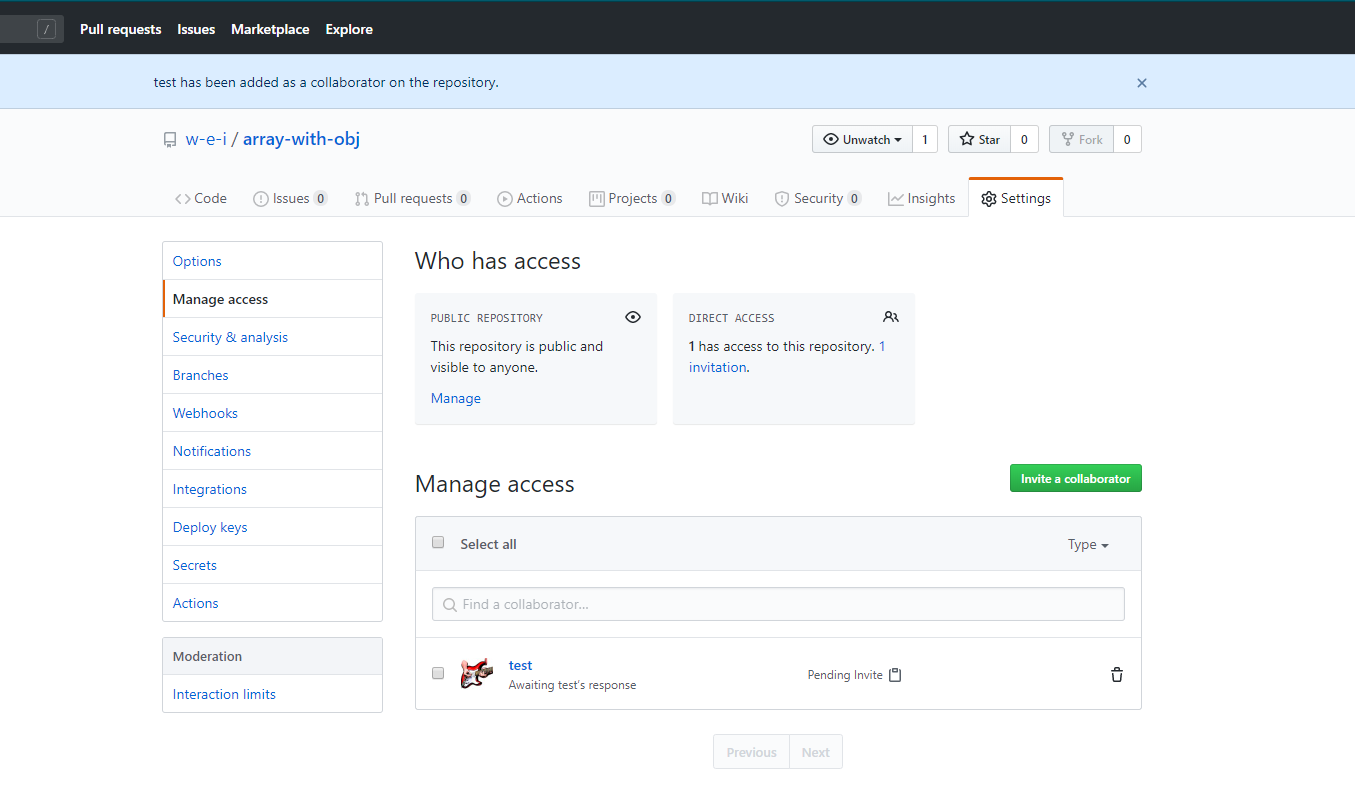1355x792 pixels.
Task: Open Notifications settings
Action: click(272, 451)
